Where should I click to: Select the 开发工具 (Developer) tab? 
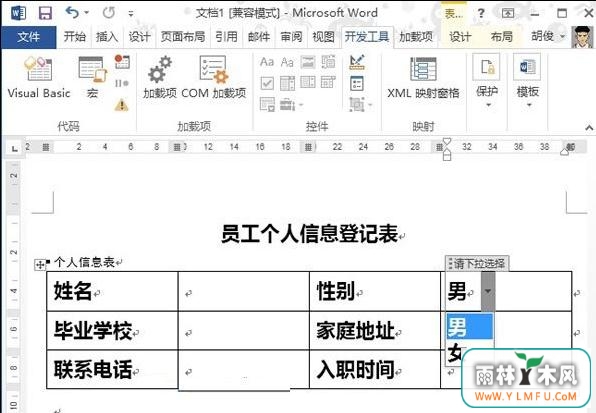click(367, 37)
